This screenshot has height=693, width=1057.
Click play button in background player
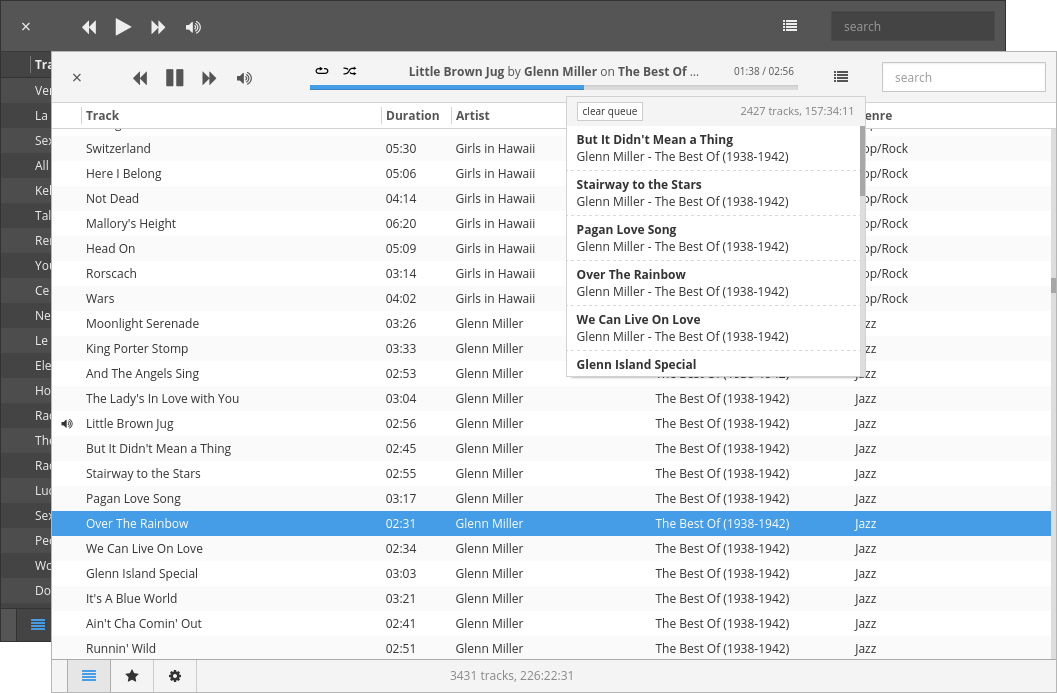123,27
